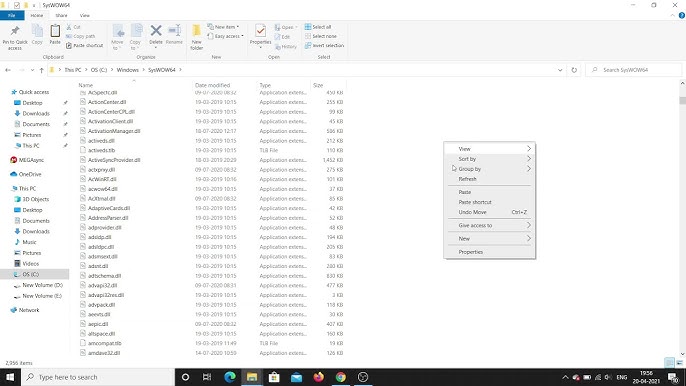Open the Sort by submenu
Viewport: 686px width, 386px height.
[x=490, y=159]
